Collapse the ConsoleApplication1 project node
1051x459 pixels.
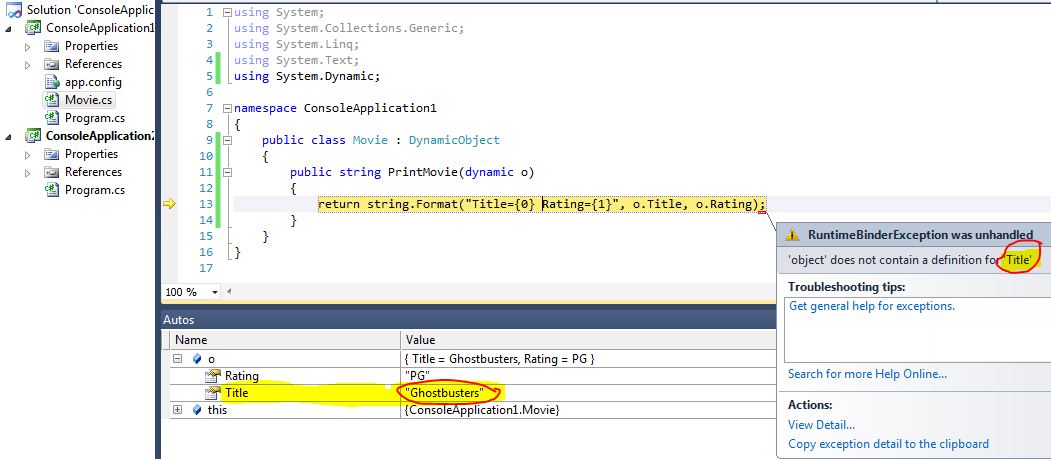(x=9, y=29)
